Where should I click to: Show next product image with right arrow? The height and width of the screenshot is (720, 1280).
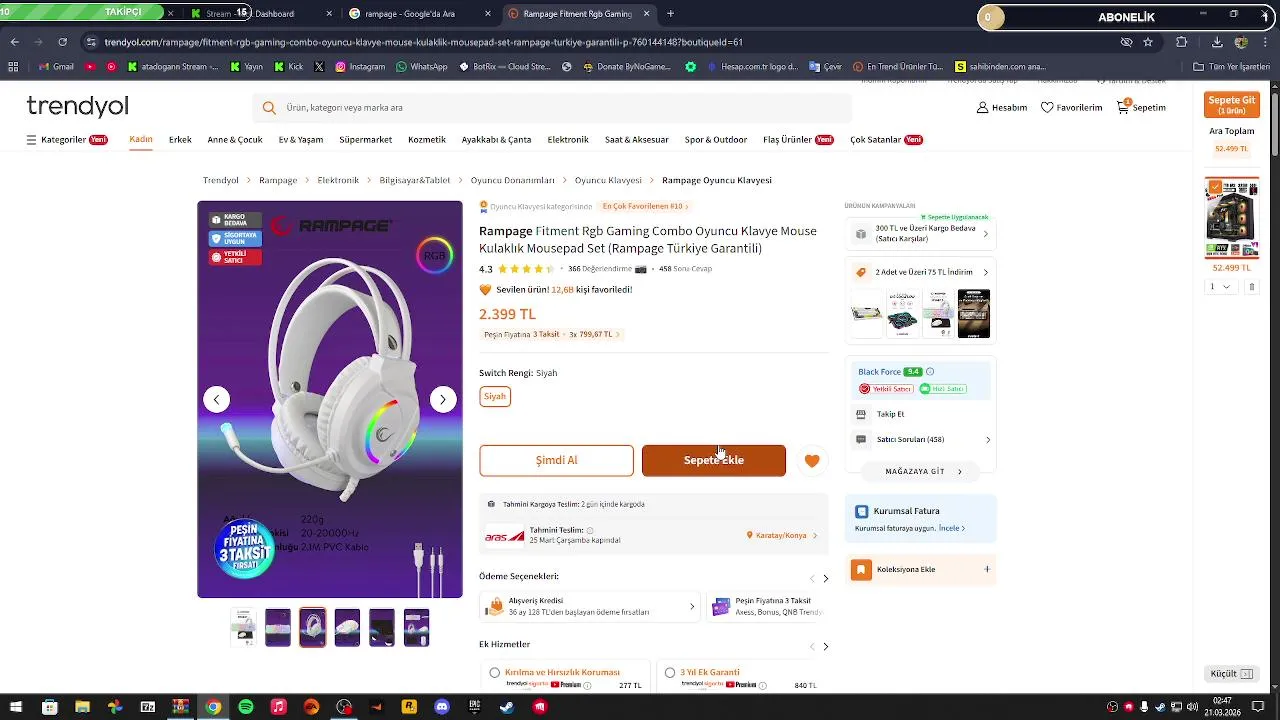tap(443, 400)
